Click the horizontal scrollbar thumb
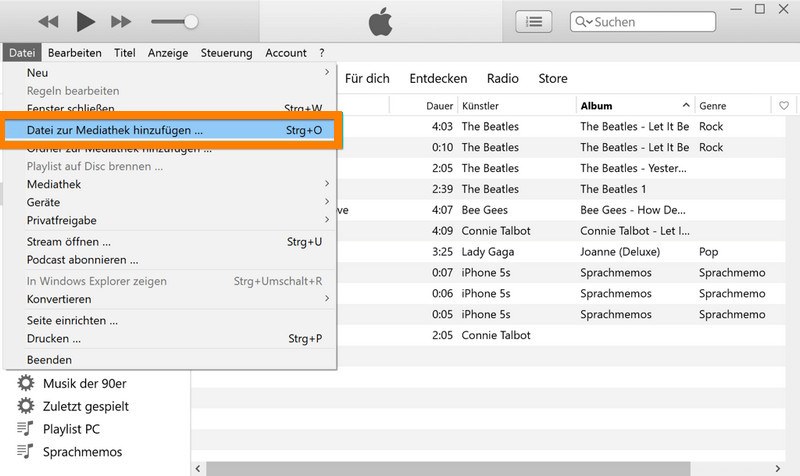800x476 pixels. pyautogui.click(x=448, y=468)
